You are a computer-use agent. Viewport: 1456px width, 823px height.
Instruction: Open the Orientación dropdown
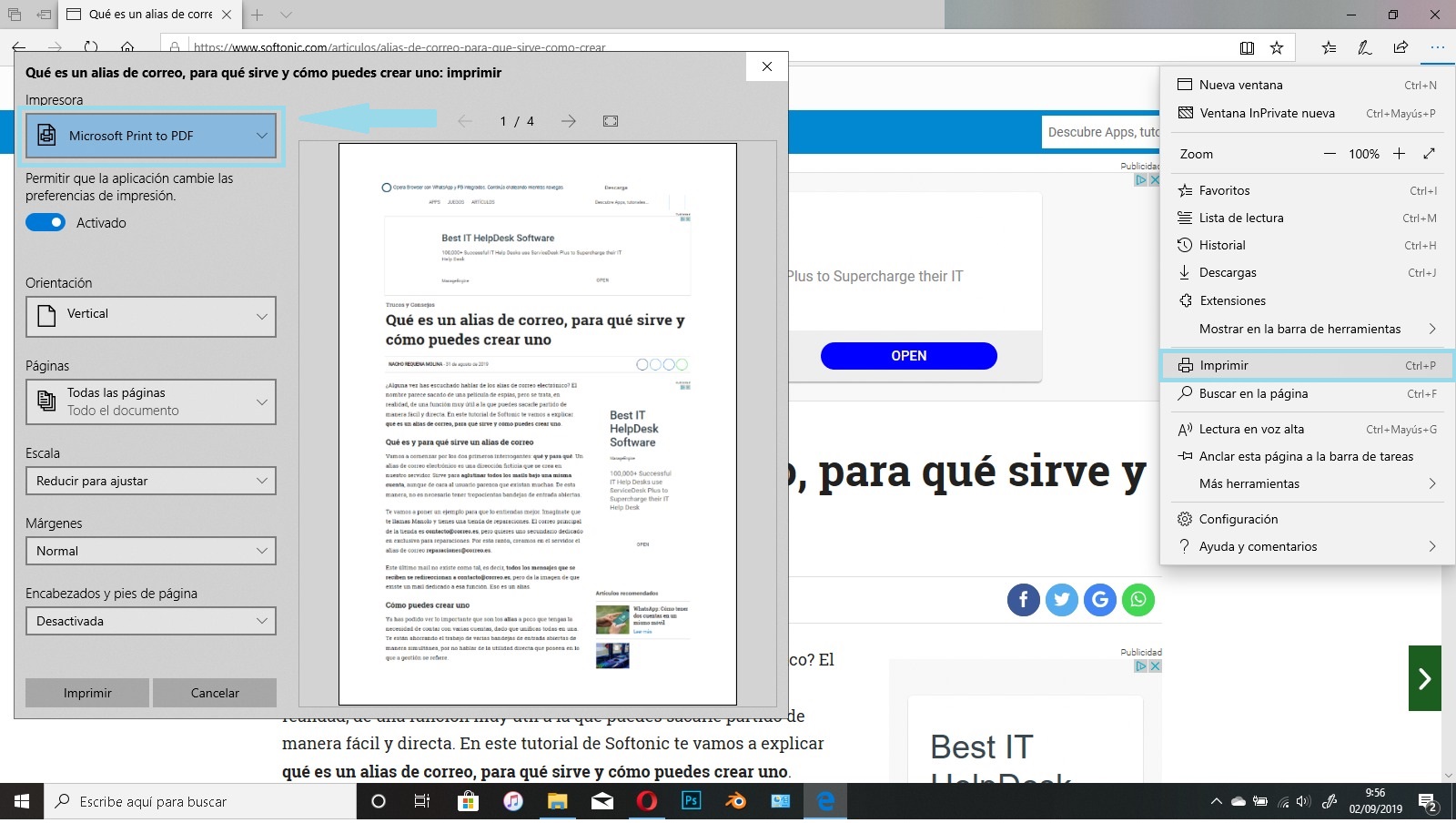click(151, 316)
